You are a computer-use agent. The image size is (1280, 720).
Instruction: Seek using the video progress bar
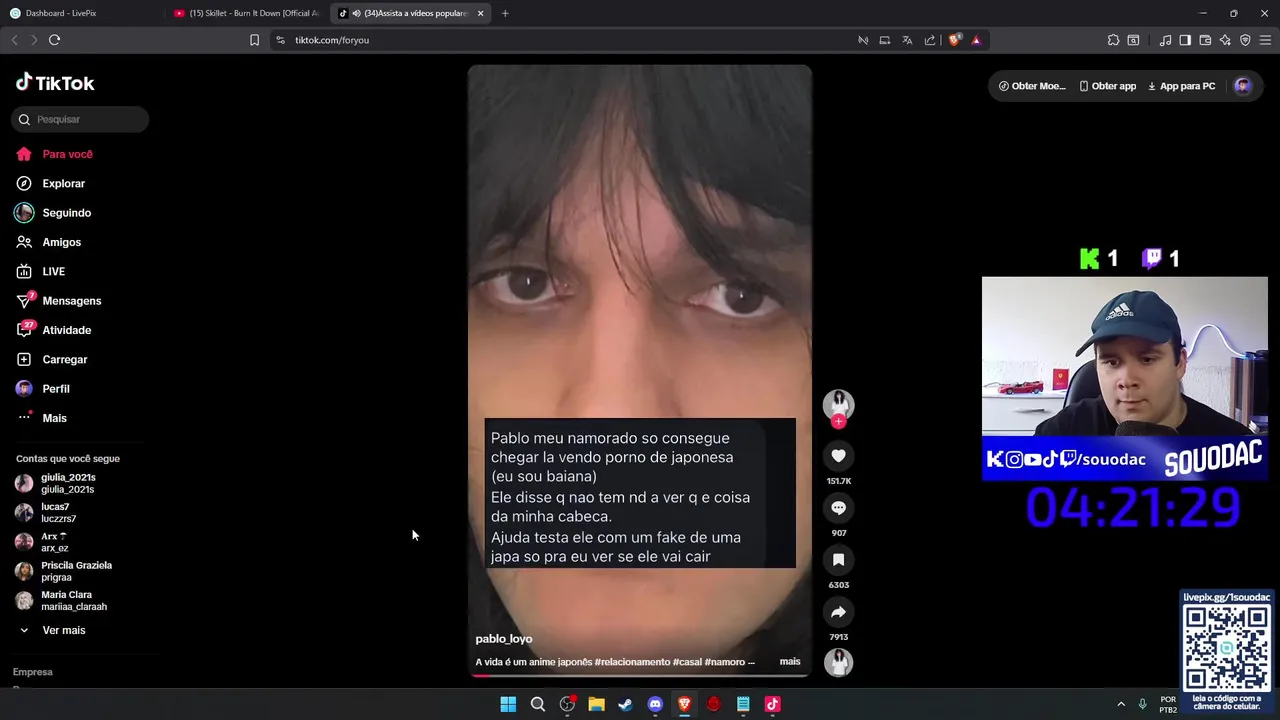[x=640, y=675]
